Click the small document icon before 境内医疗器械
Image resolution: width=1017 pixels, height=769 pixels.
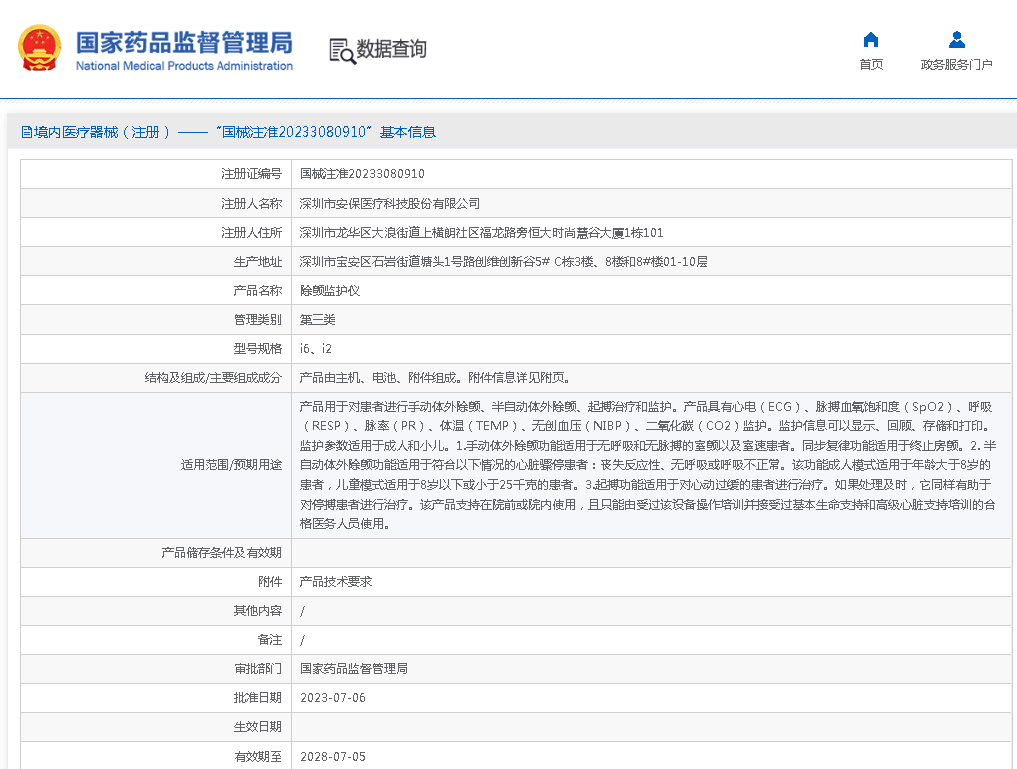27,132
